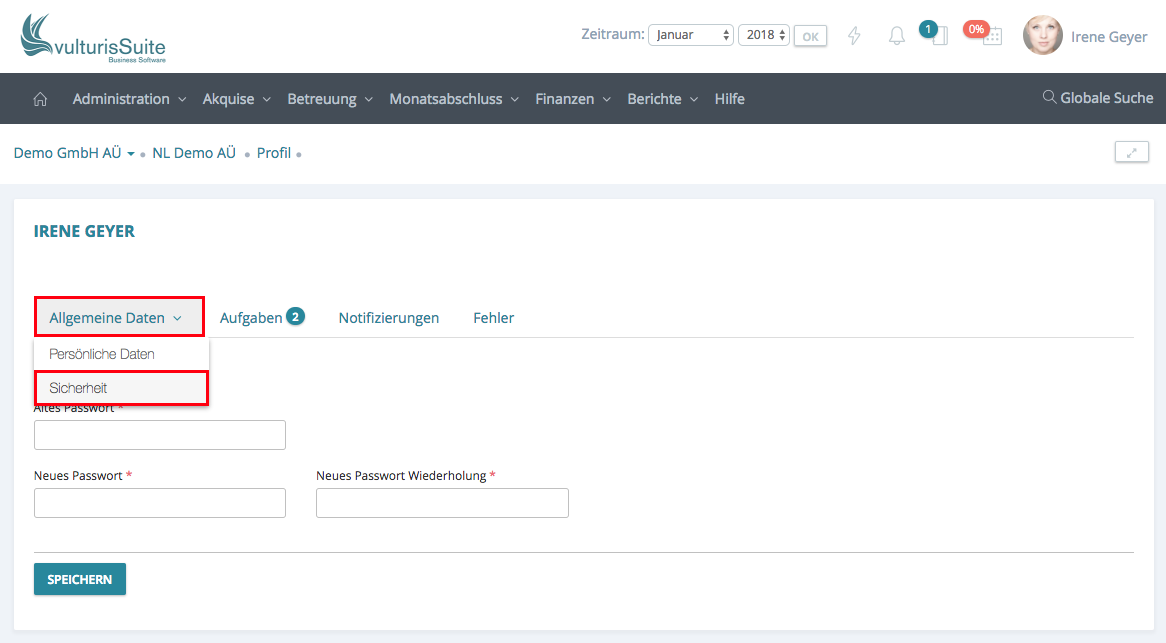The width and height of the screenshot is (1166, 643).
Task: Switch to the Aufgaben tab
Action: (251, 318)
